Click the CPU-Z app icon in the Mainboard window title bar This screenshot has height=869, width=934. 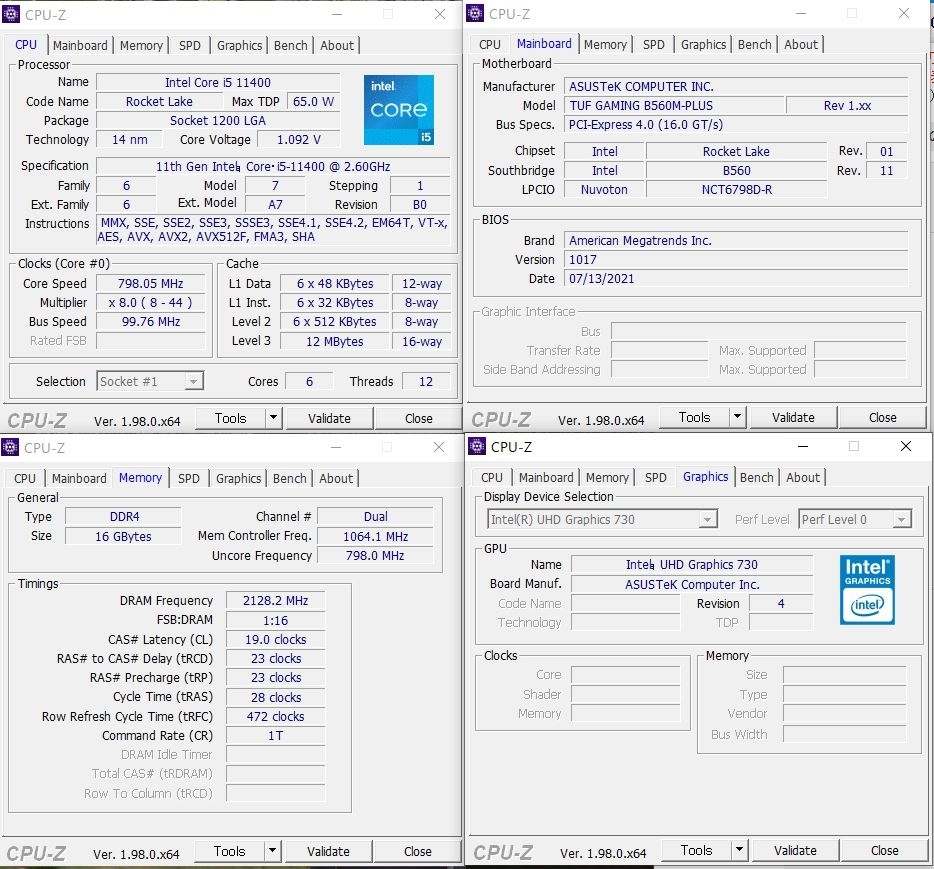[x=475, y=13]
